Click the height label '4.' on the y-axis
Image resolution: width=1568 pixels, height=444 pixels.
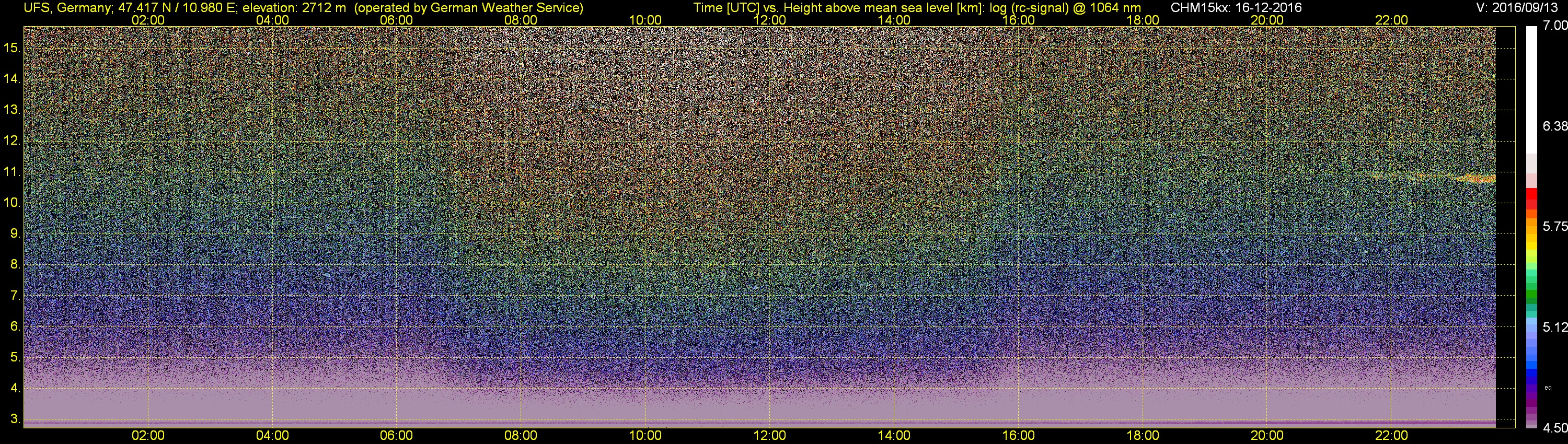15,388
